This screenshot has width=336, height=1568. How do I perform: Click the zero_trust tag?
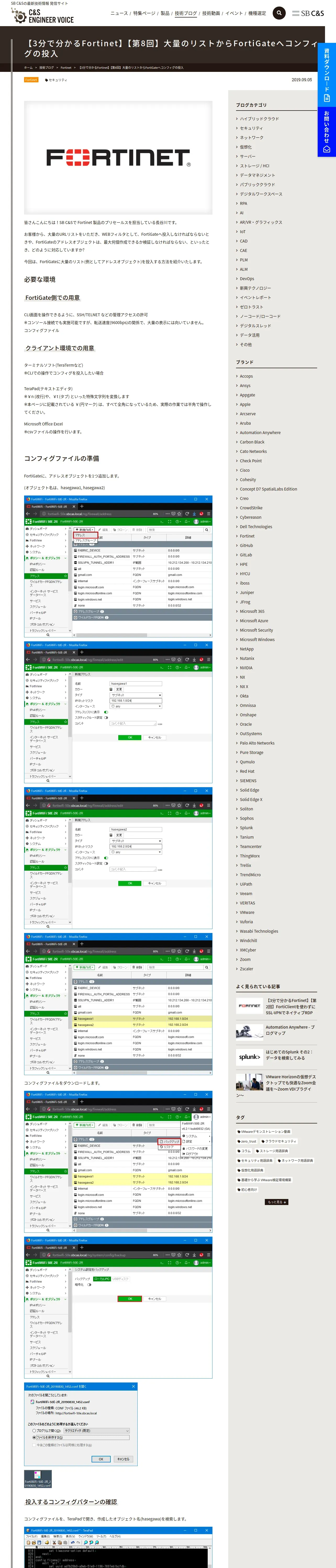[x=247, y=1141]
